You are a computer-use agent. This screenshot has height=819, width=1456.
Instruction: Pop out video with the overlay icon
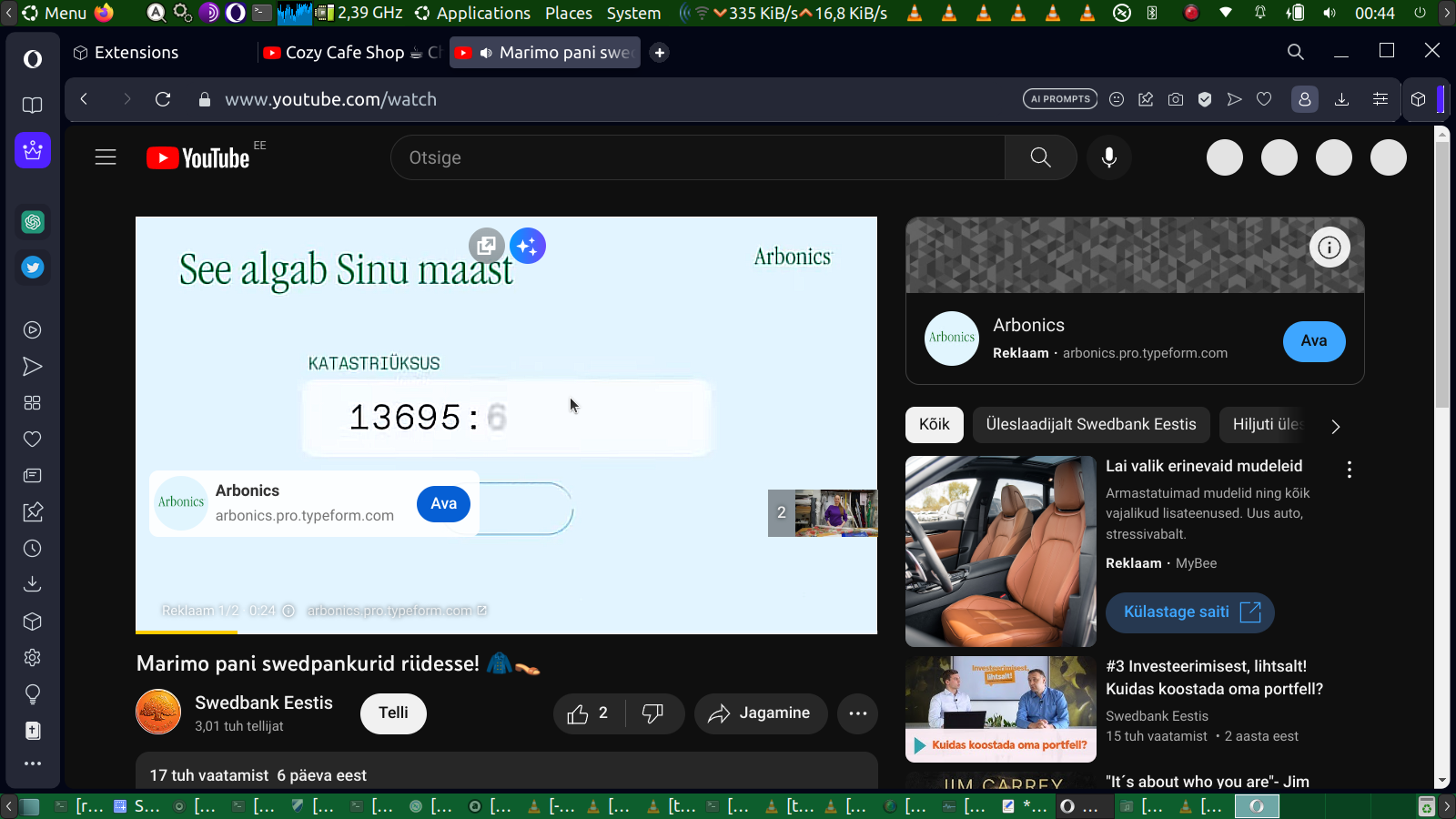coord(487,245)
